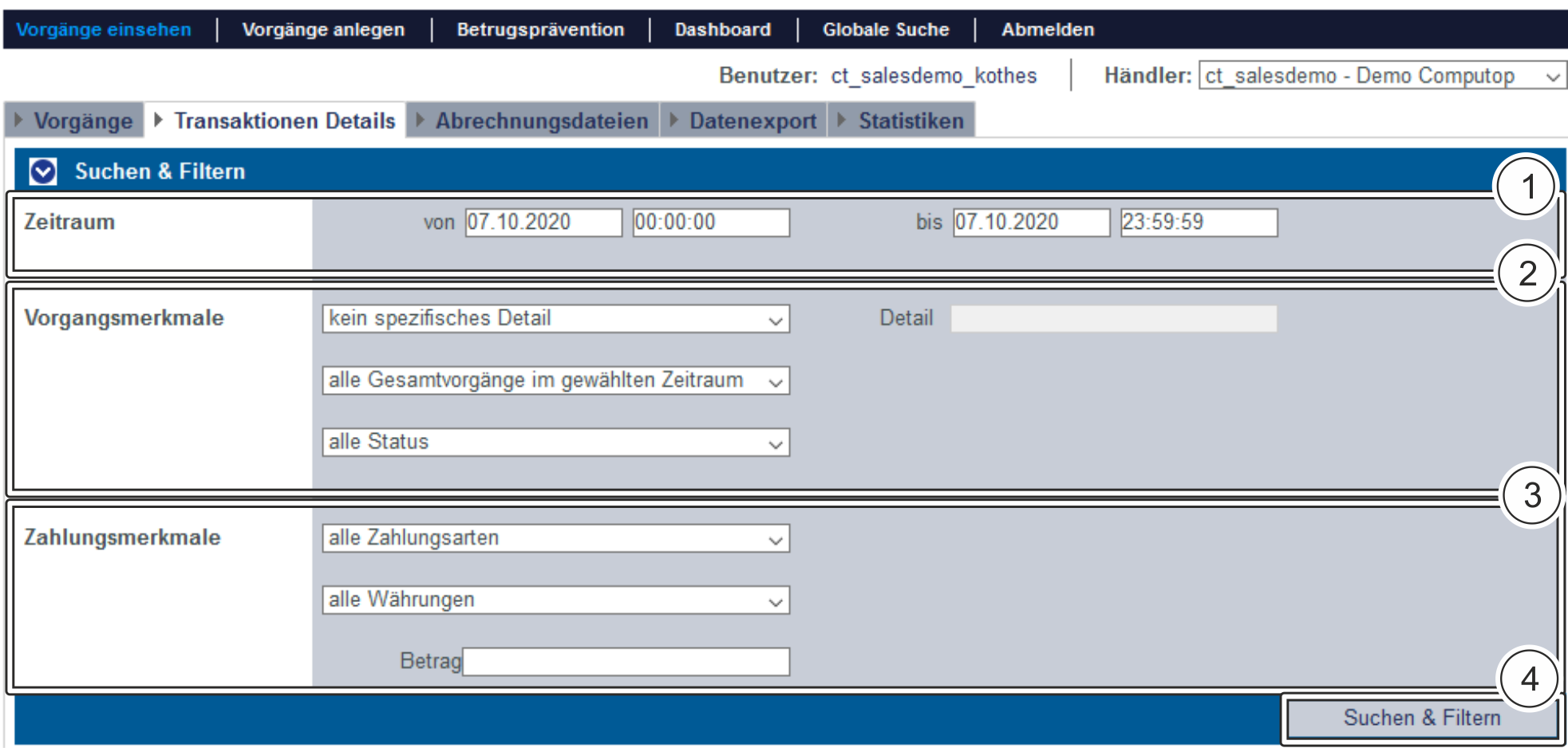
Task: Open the Vorgänge anlegen menu
Action: 323,30
